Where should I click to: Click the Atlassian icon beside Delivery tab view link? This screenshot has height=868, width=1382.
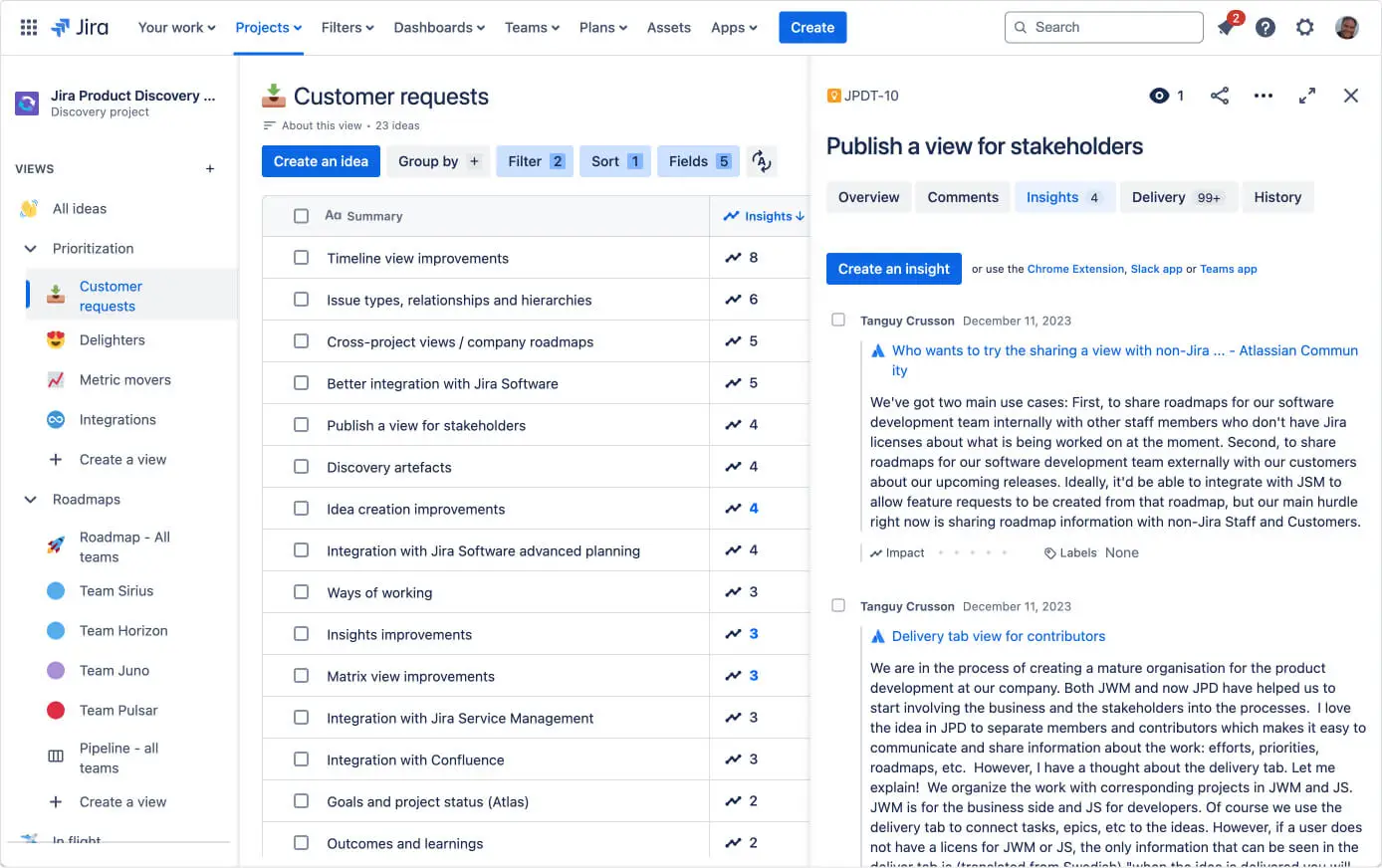[x=878, y=636]
